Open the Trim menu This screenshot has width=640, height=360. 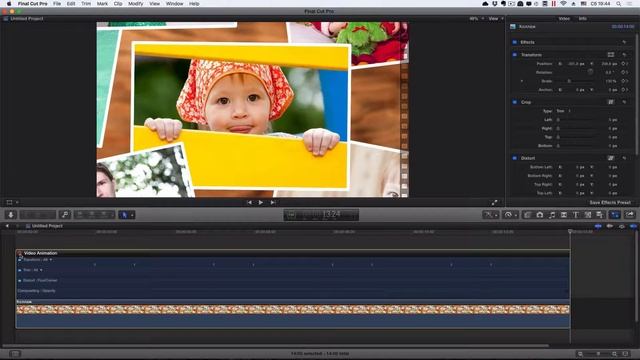[x=86, y=4]
